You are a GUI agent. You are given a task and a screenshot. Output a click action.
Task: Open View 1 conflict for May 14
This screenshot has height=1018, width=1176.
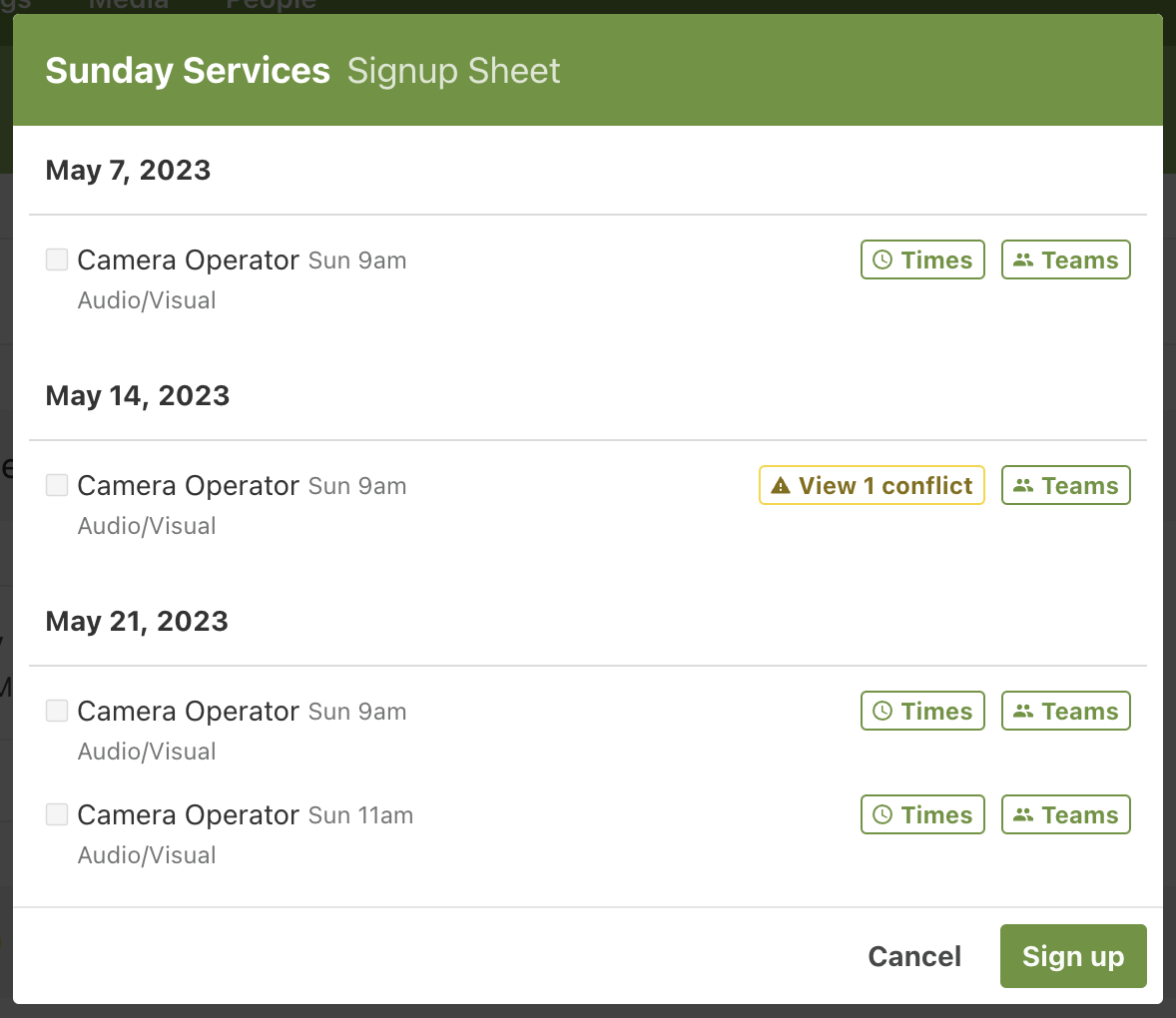tap(872, 486)
